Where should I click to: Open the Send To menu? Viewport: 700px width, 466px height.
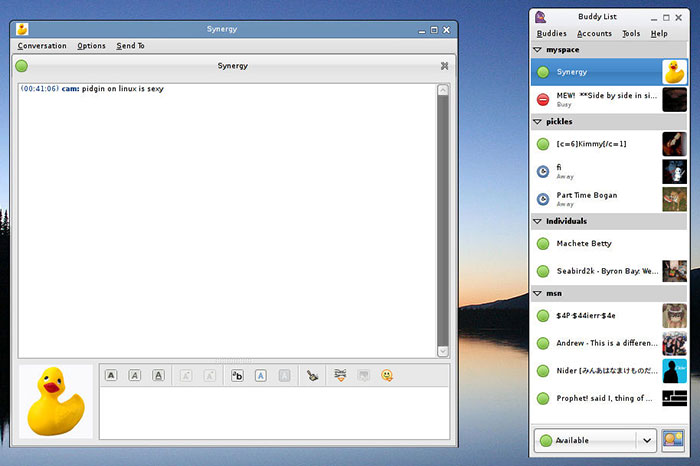130,46
